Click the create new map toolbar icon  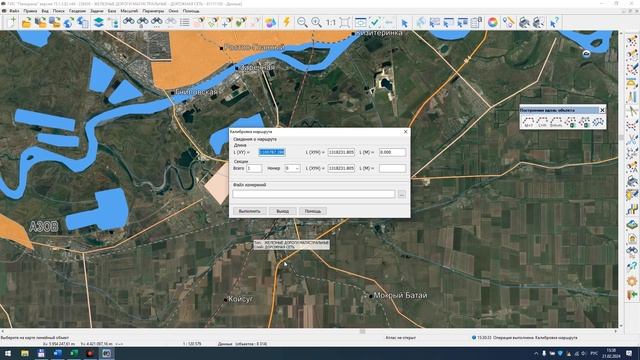12,22
